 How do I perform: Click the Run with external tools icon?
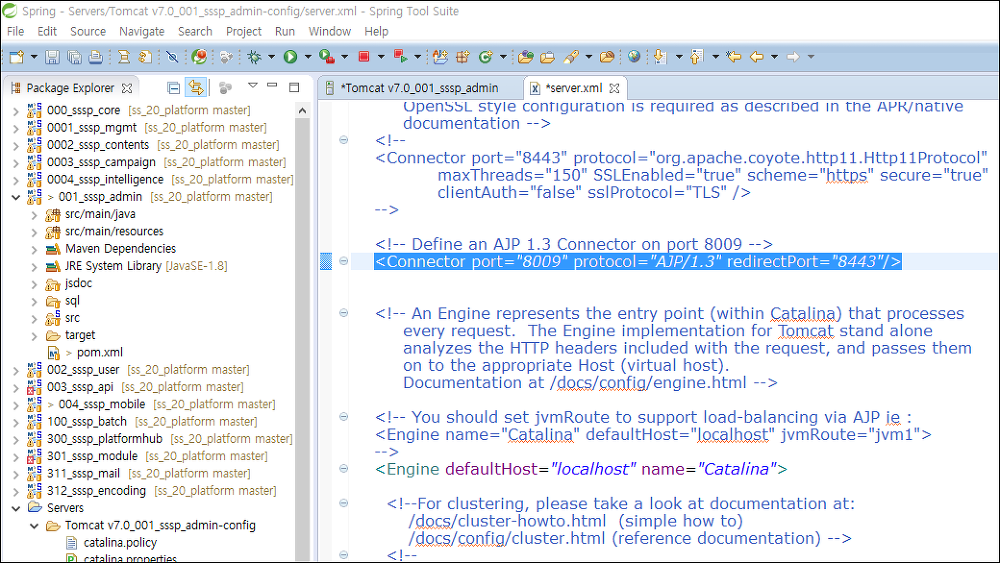(x=327, y=57)
